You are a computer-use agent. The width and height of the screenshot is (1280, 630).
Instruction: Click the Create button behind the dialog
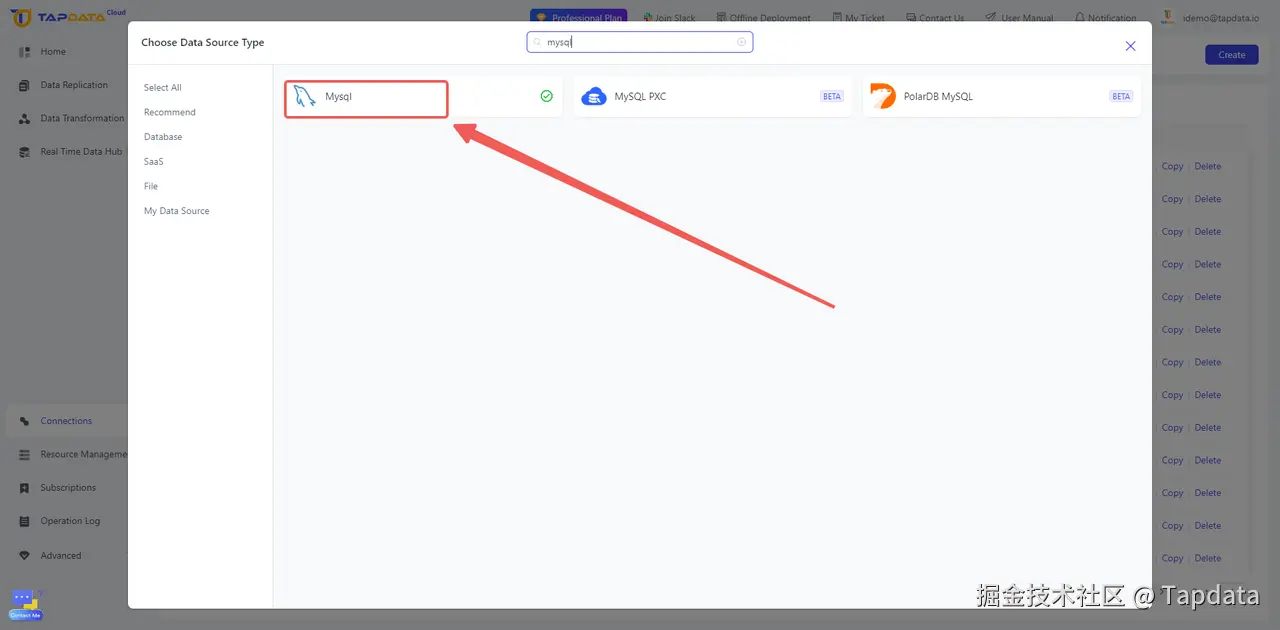click(1232, 55)
